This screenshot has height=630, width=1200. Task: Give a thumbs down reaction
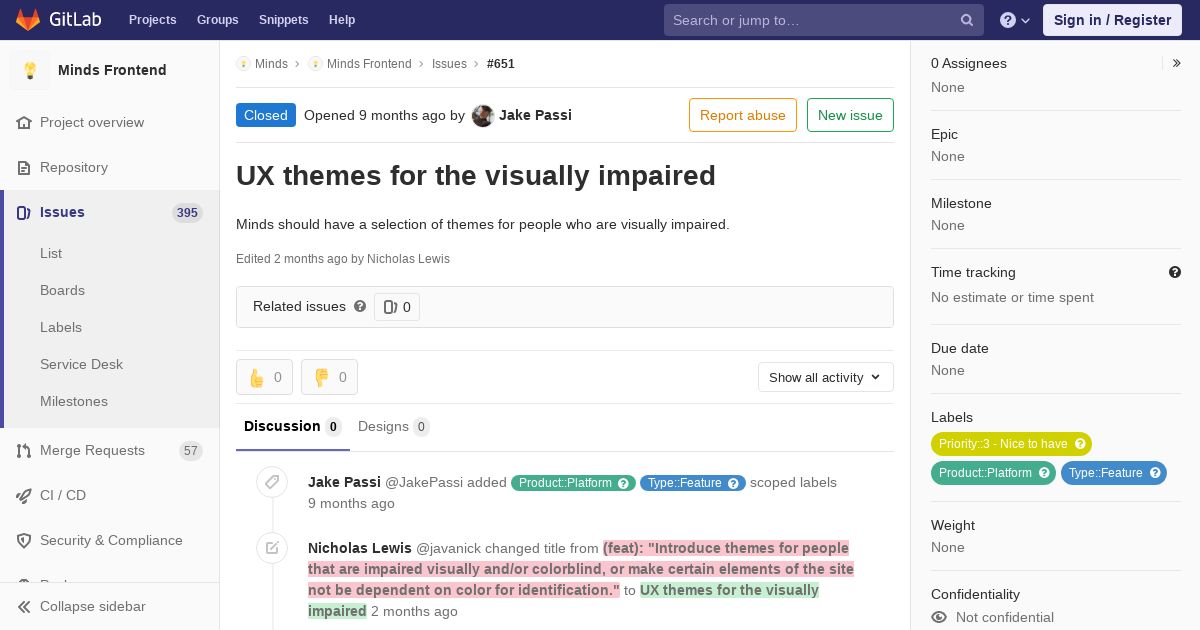coord(329,377)
